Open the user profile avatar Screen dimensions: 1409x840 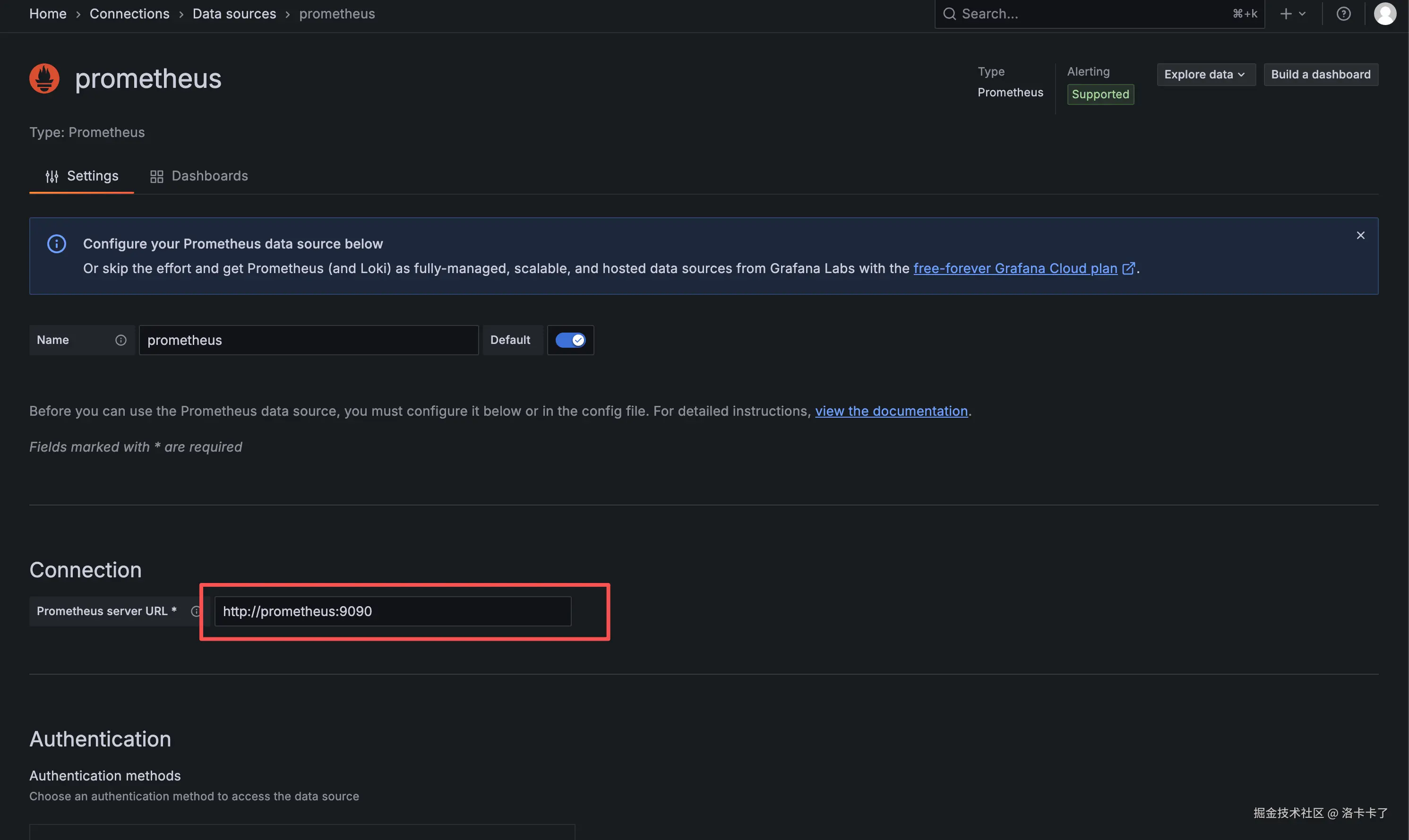(1384, 14)
